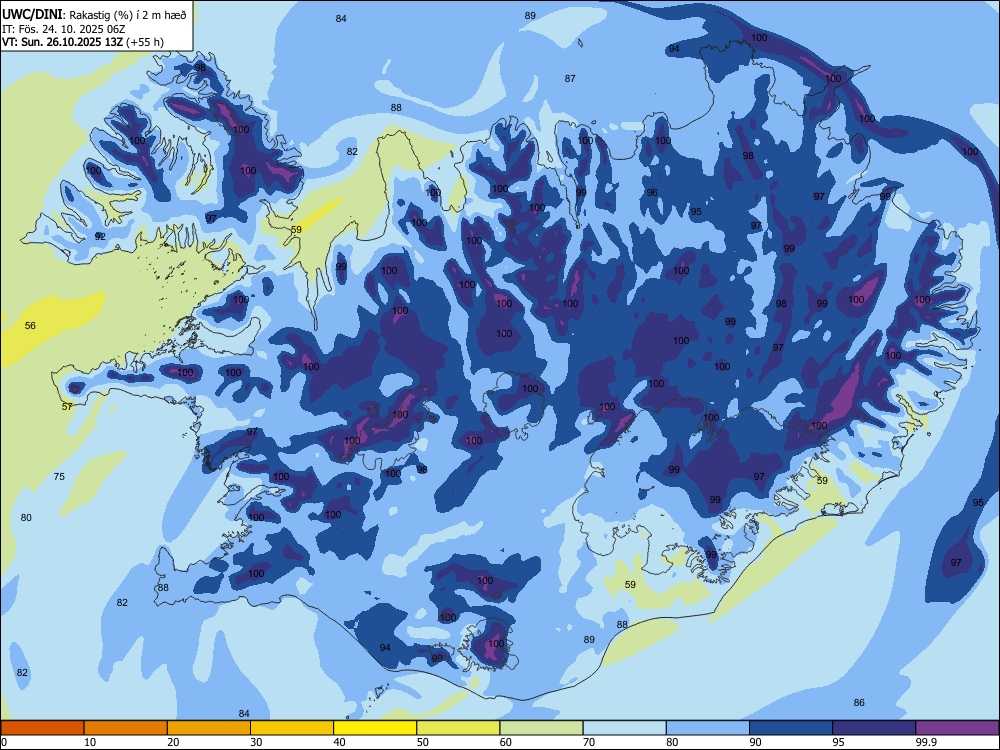Screen dimensions: 1000x750
Task: Click the '92' humidity value in Westfjords
Action: [99, 237]
